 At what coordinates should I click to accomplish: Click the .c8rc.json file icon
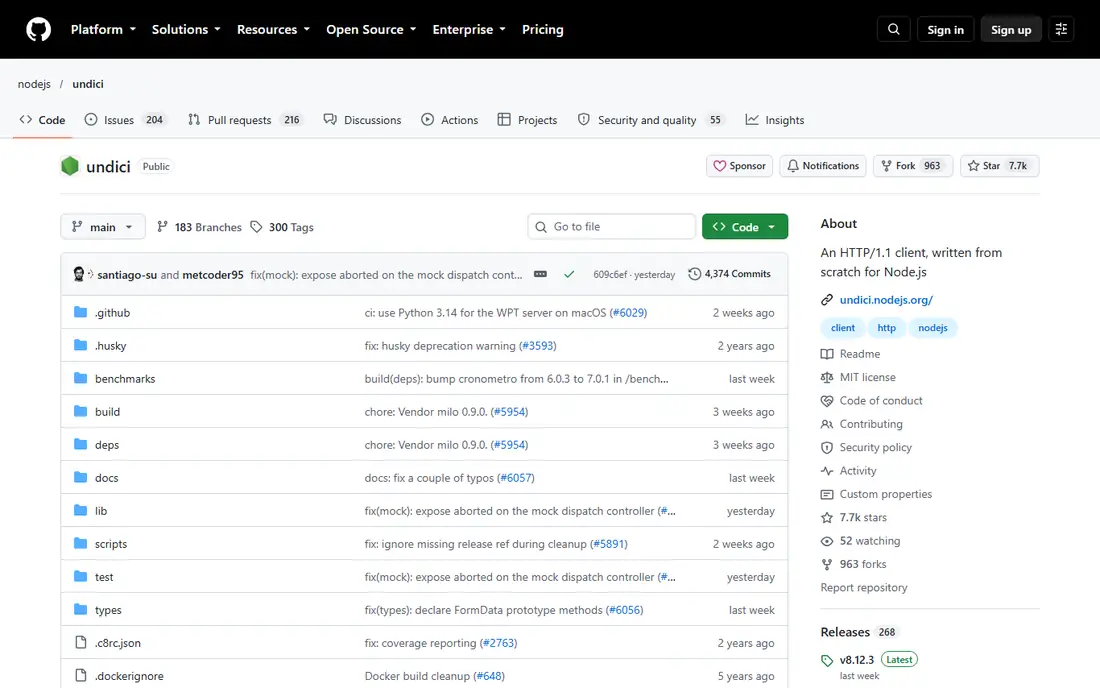click(81, 642)
